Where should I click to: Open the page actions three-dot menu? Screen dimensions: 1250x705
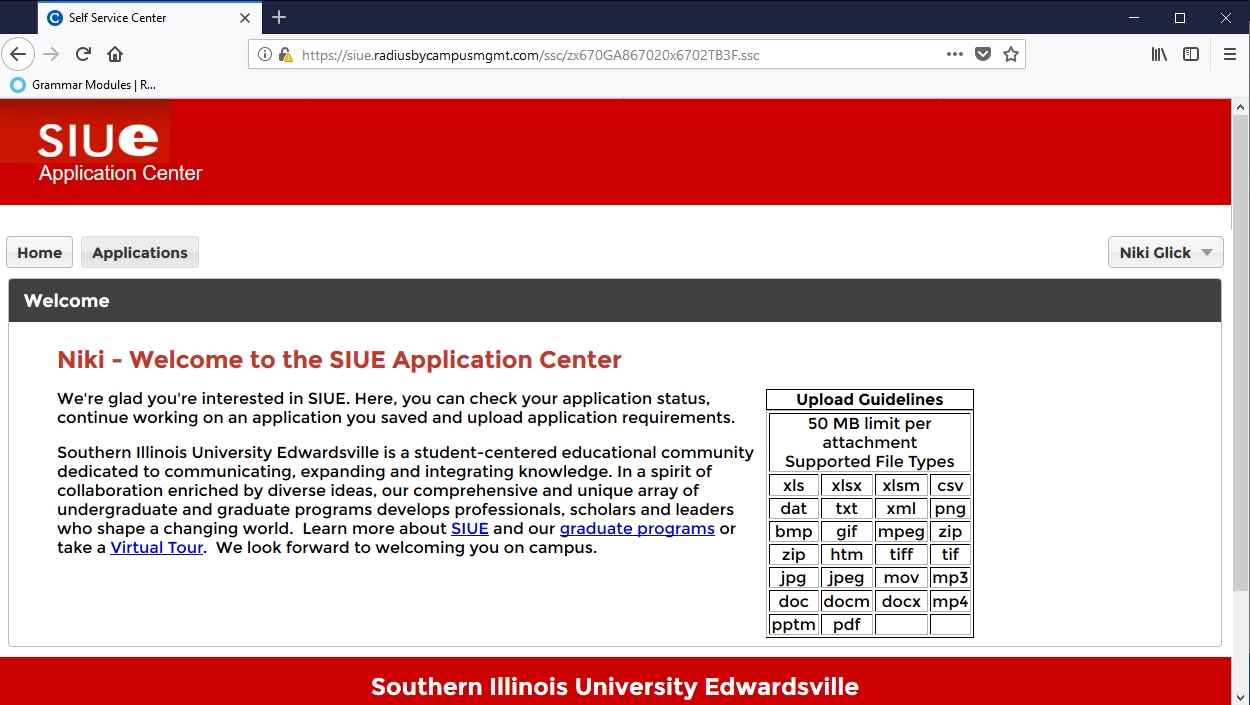pos(955,54)
